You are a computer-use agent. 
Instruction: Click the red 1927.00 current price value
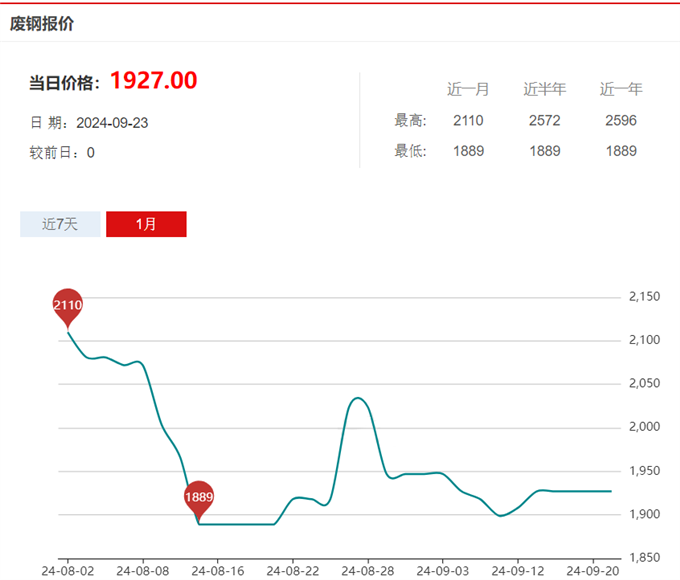click(153, 81)
